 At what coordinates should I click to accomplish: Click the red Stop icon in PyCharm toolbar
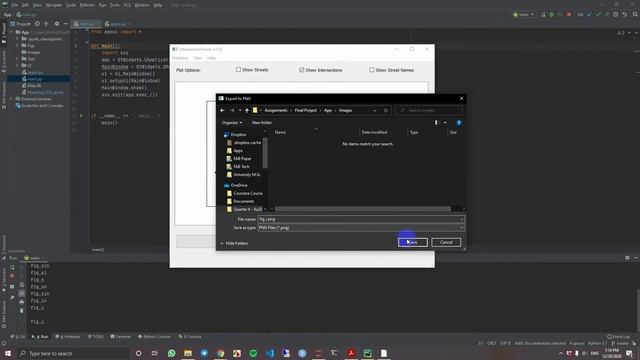569,14
